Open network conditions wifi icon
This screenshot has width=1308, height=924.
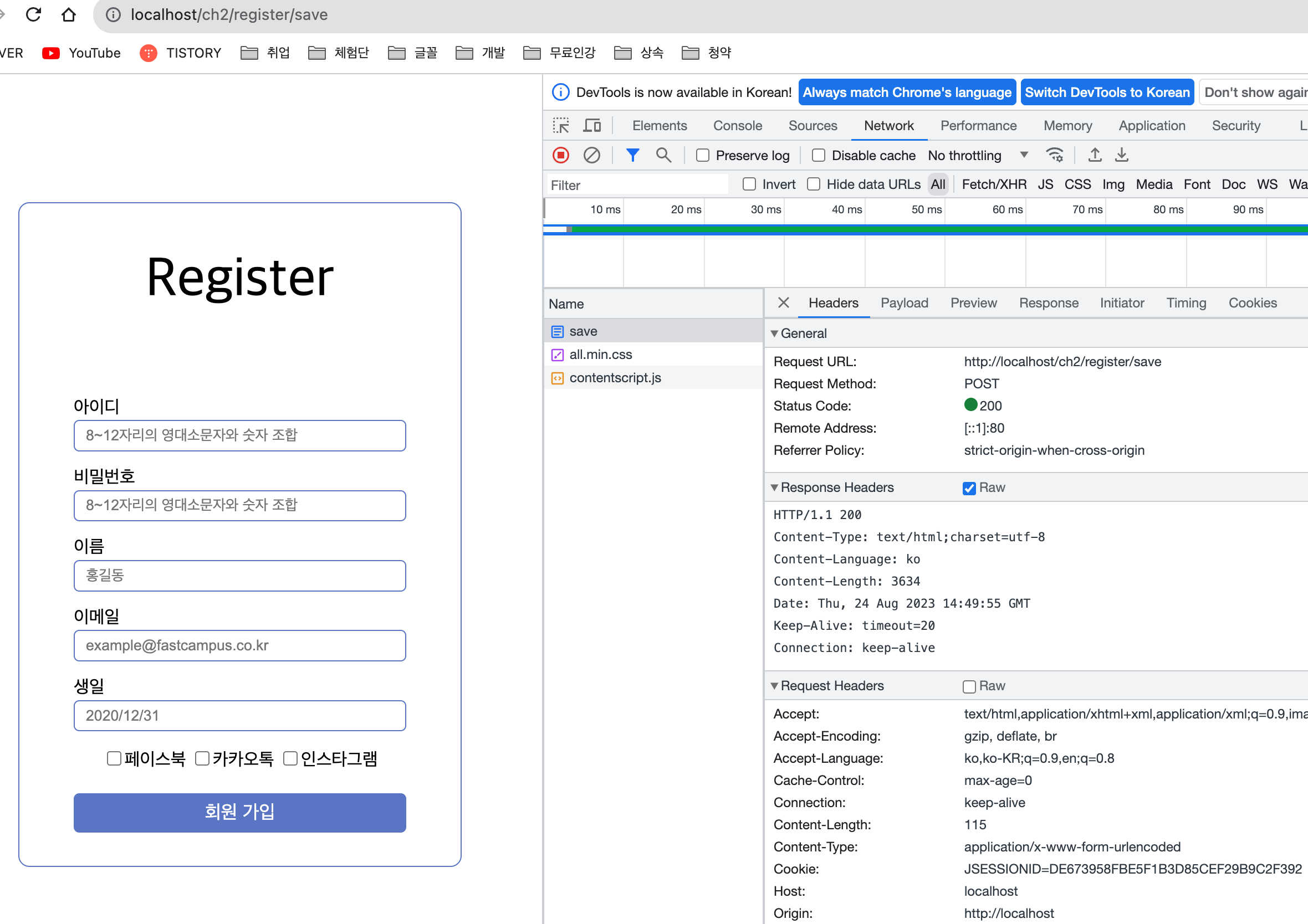click(x=1055, y=155)
